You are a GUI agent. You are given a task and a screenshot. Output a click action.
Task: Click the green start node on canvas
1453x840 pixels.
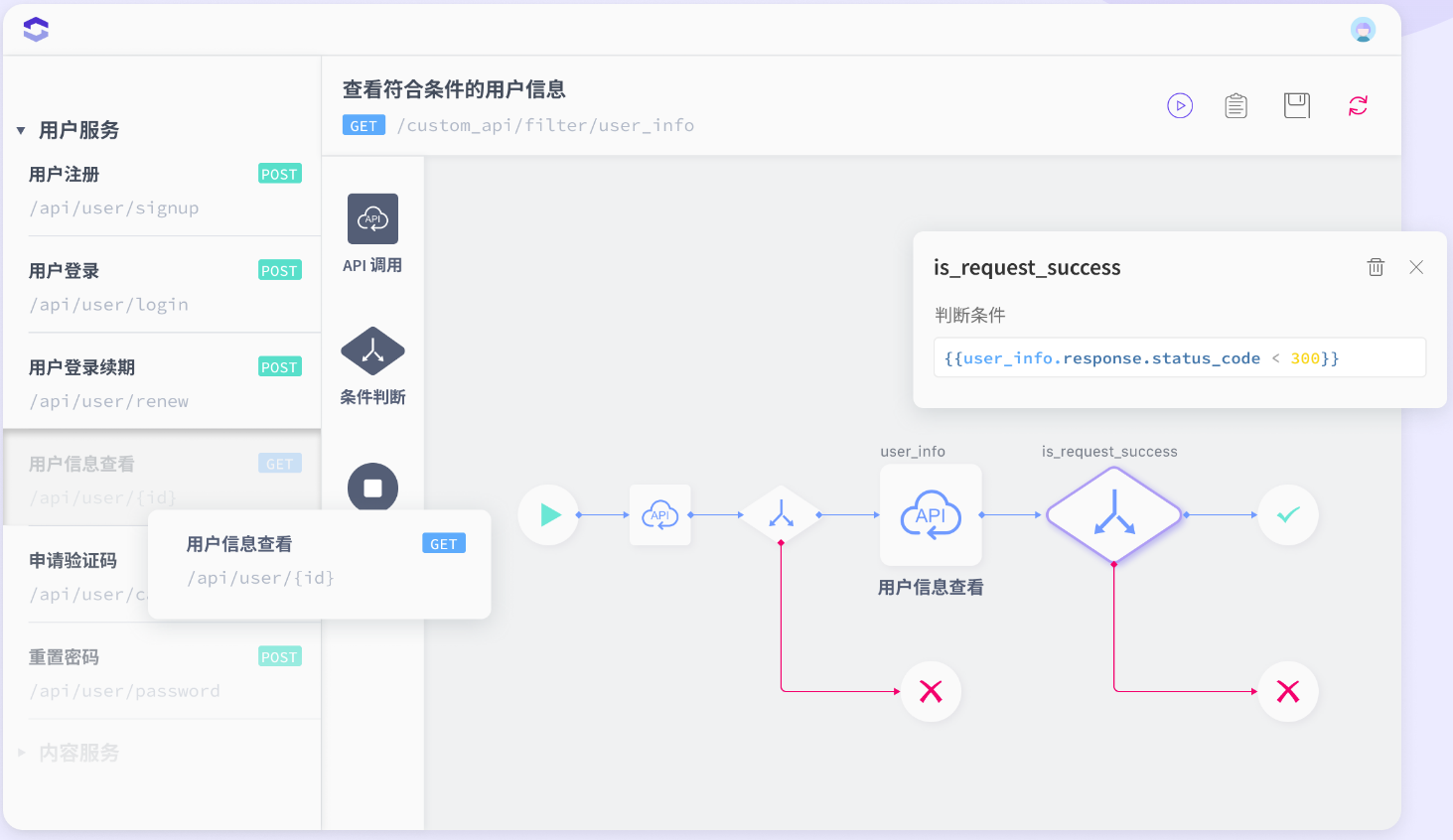(548, 514)
